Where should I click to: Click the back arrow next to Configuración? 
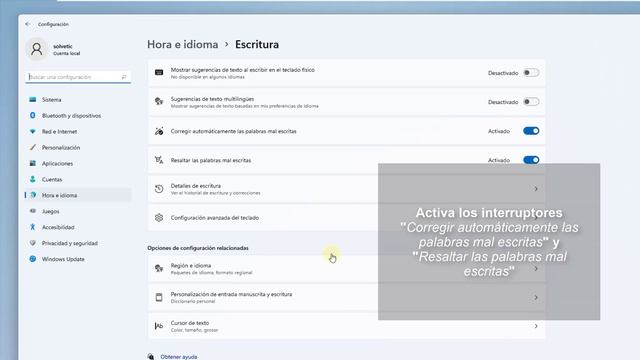click(28, 24)
